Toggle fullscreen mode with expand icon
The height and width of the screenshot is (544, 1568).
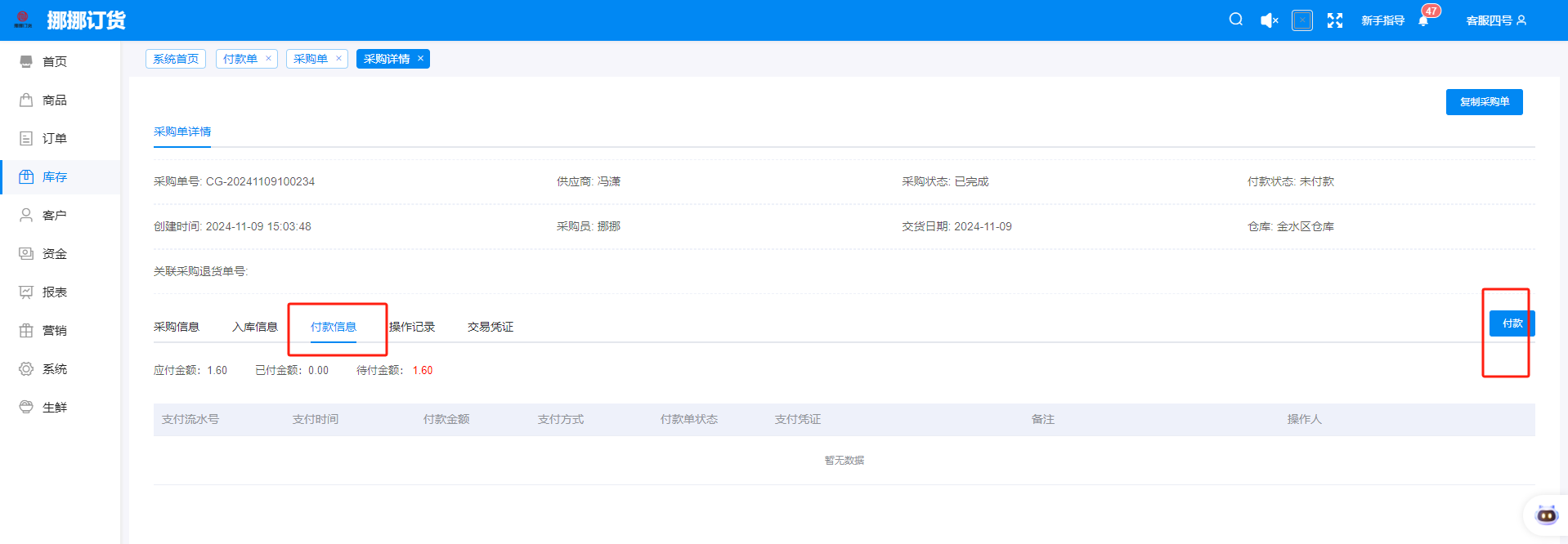coord(1334,20)
